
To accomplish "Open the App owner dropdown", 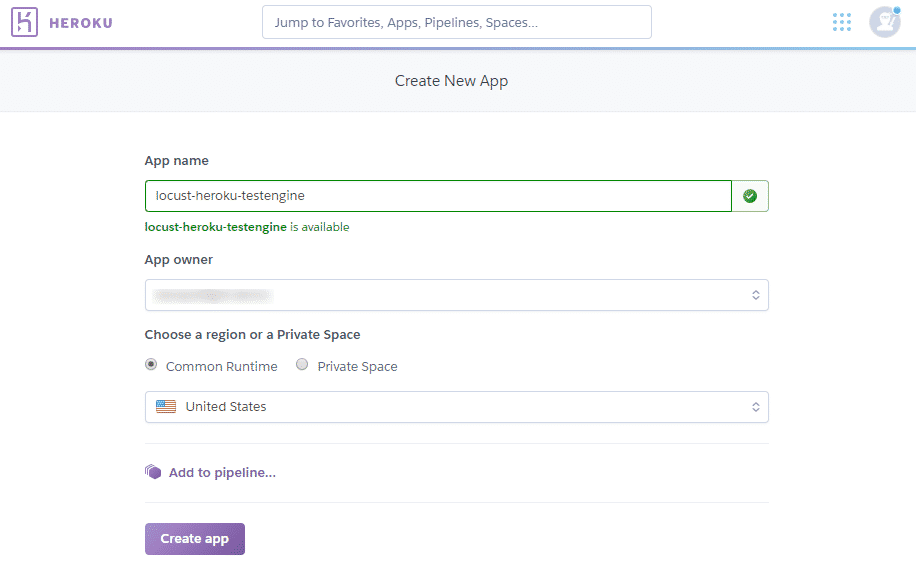I will click(x=440, y=295).
